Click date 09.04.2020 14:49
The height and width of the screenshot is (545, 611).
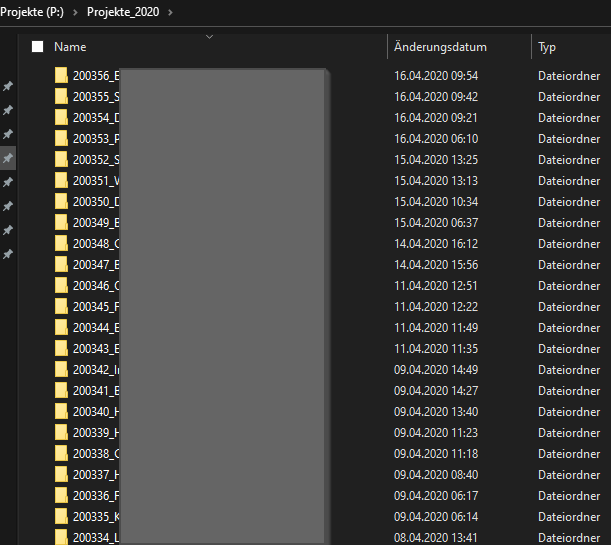tap(436, 370)
